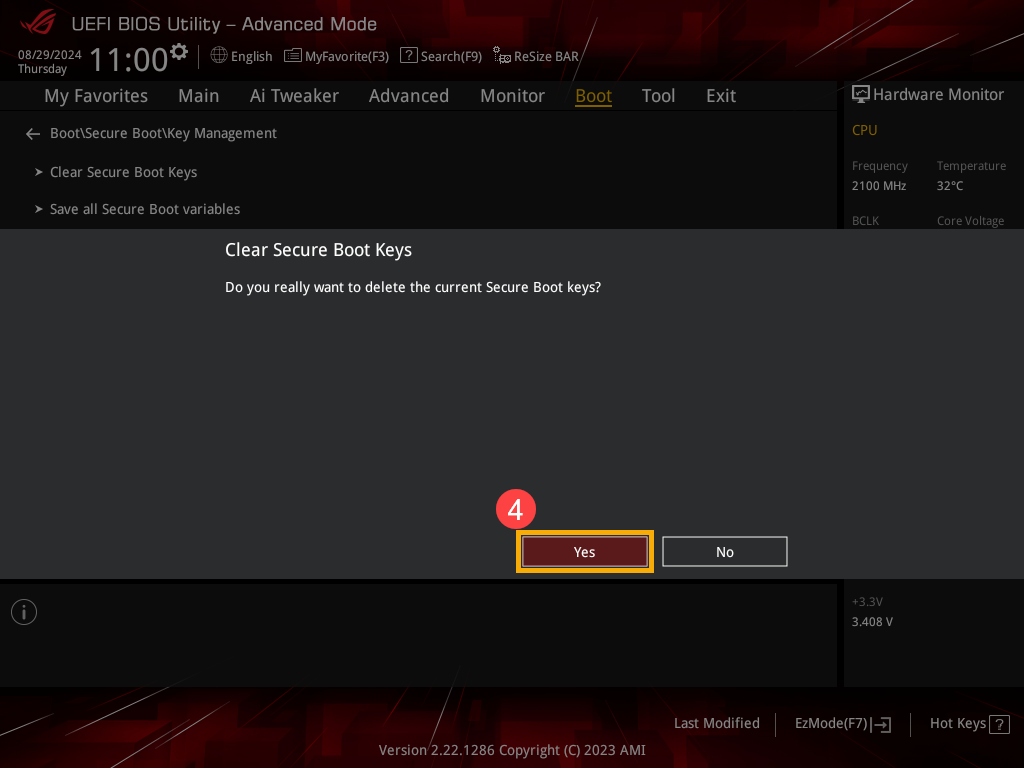Go to the Monitor tab
Image resolution: width=1024 pixels, height=768 pixels.
click(x=512, y=96)
